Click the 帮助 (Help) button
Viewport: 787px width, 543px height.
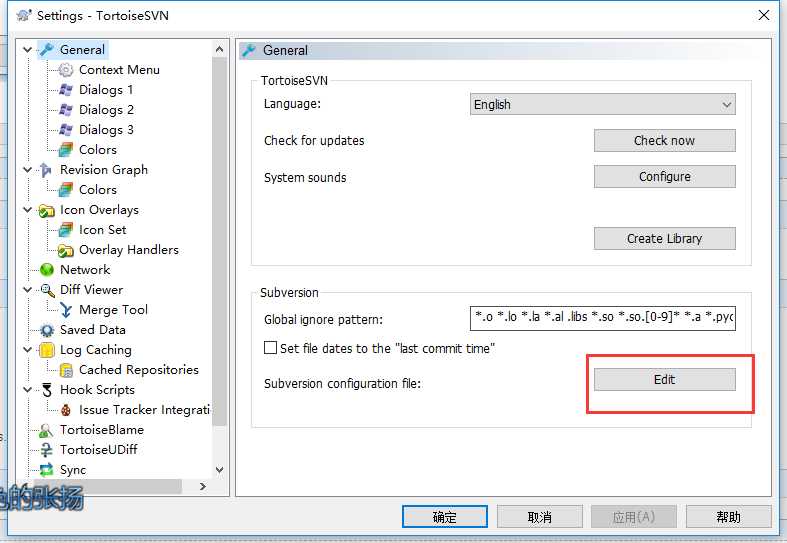pos(728,516)
